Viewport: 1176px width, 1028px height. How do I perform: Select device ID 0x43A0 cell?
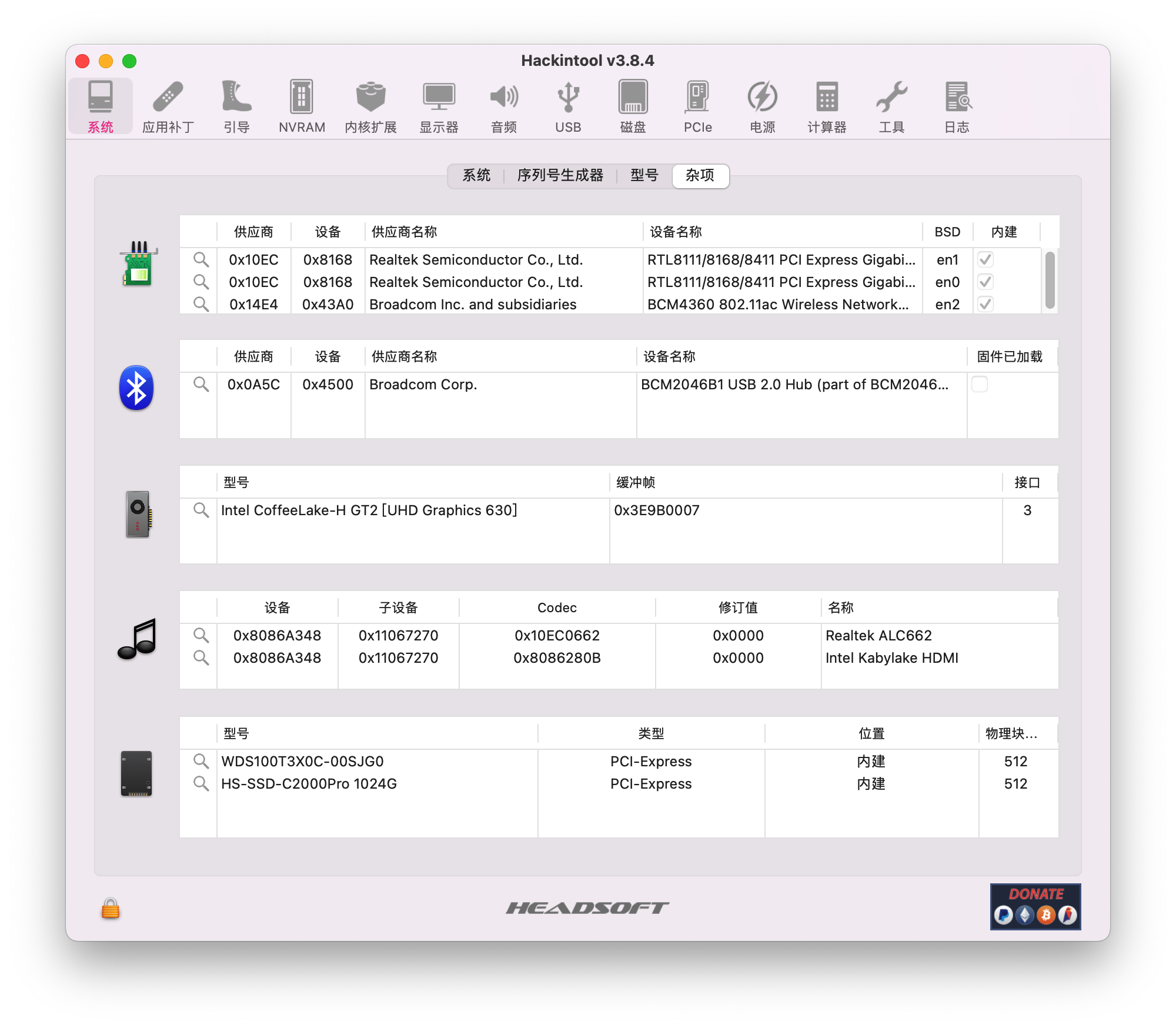click(328, 304)
